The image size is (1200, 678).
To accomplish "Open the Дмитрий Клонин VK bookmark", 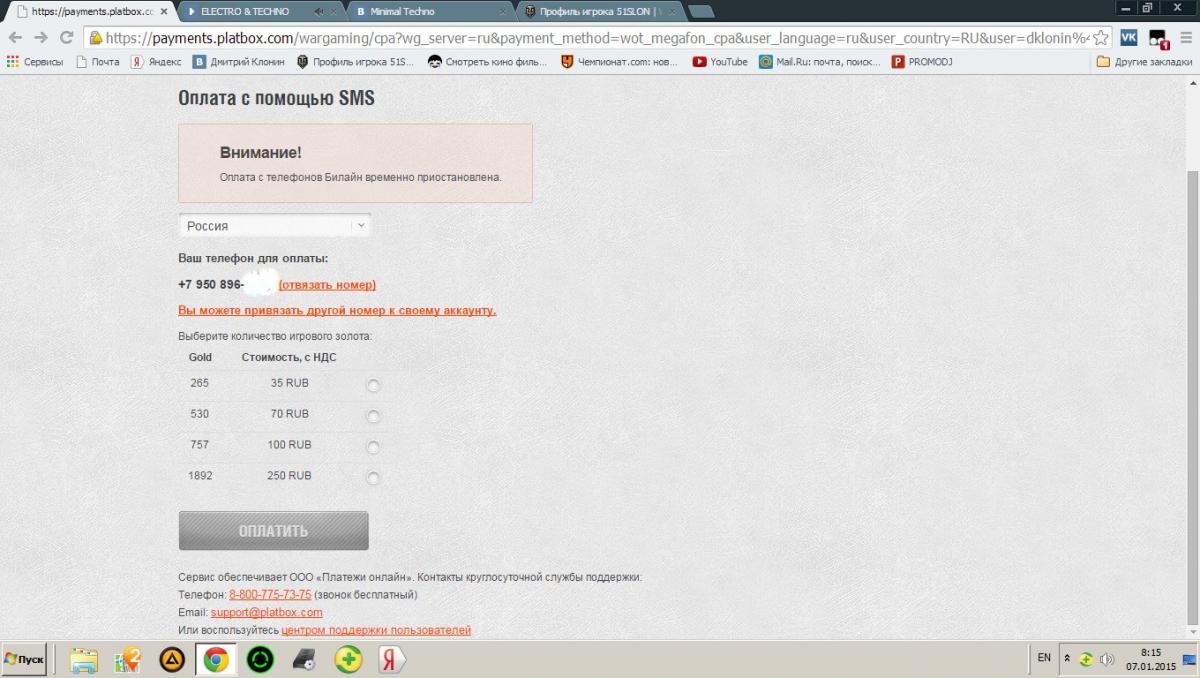I will pos(239,61).
